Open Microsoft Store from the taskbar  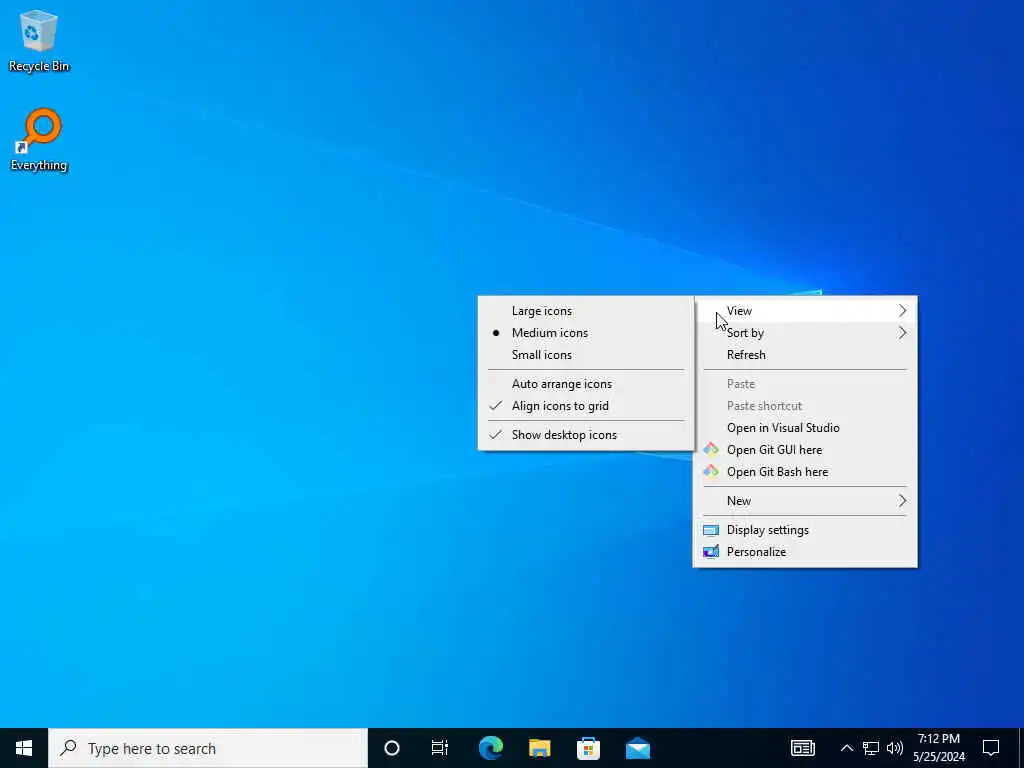[x=588, y=748]
